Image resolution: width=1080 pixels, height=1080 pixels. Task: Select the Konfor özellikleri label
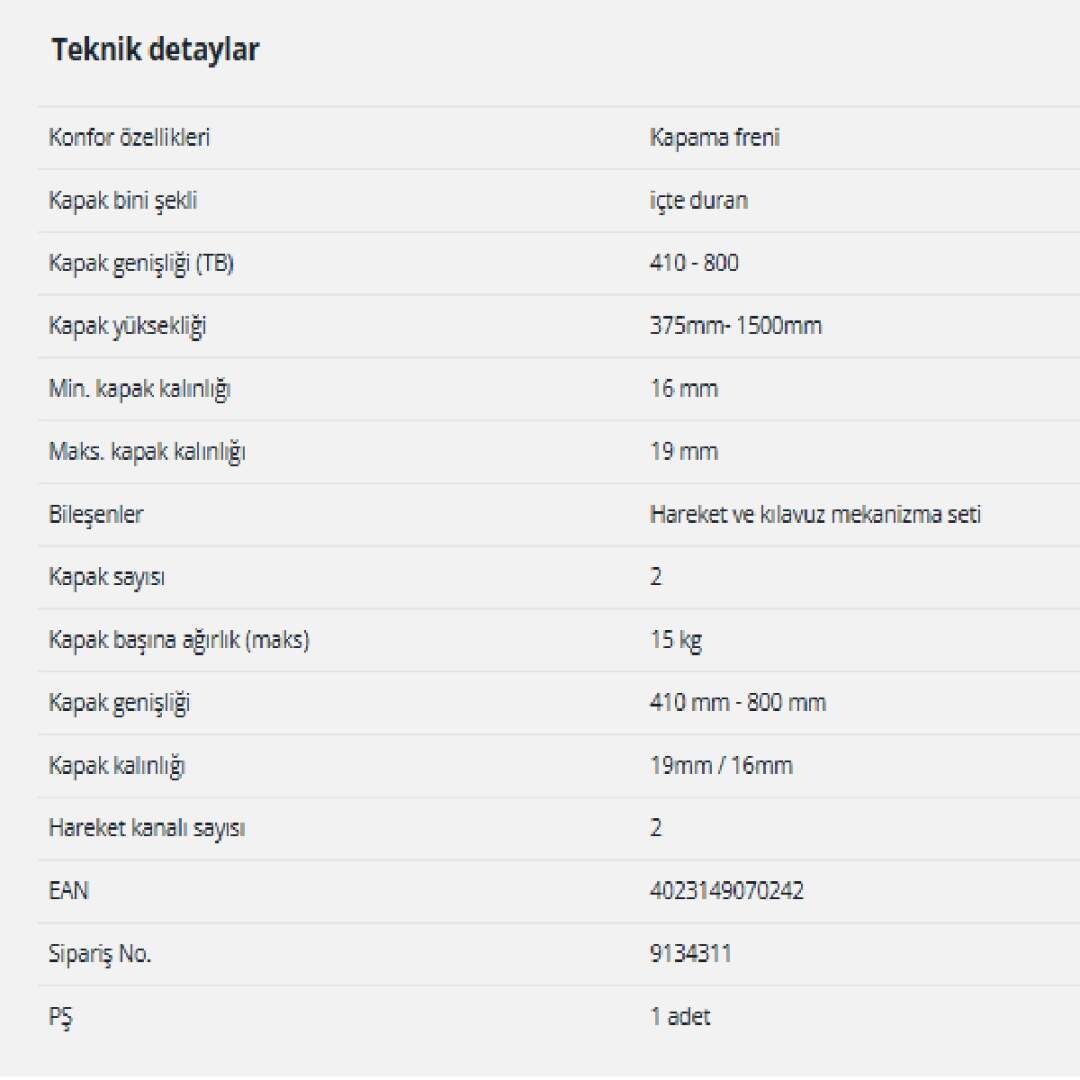tap(129, 138)
